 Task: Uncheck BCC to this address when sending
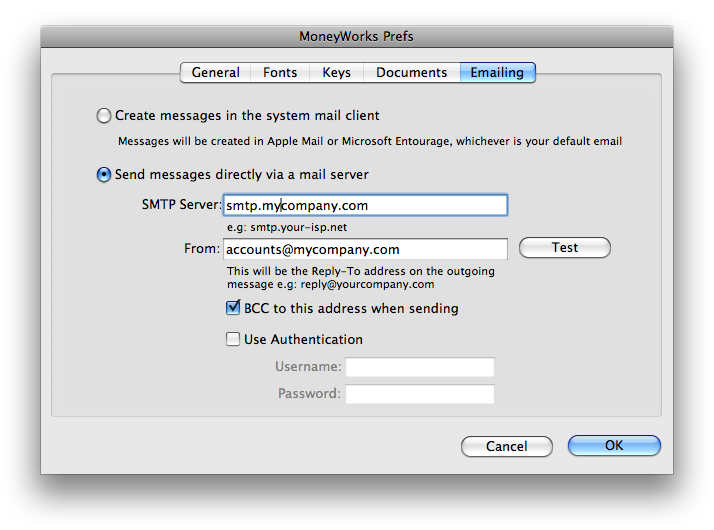coord(233,308)
